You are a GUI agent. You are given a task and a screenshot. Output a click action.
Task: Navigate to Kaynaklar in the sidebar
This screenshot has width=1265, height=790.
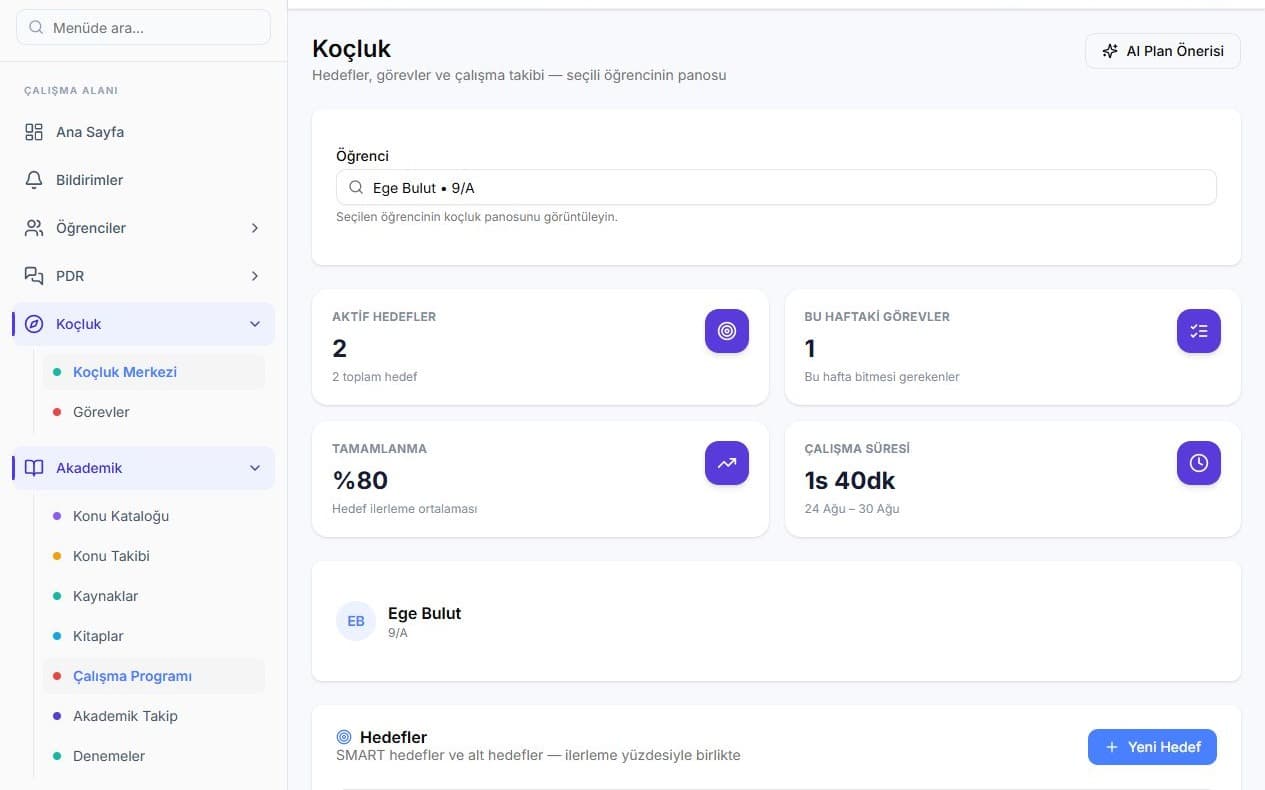(154, 596)
